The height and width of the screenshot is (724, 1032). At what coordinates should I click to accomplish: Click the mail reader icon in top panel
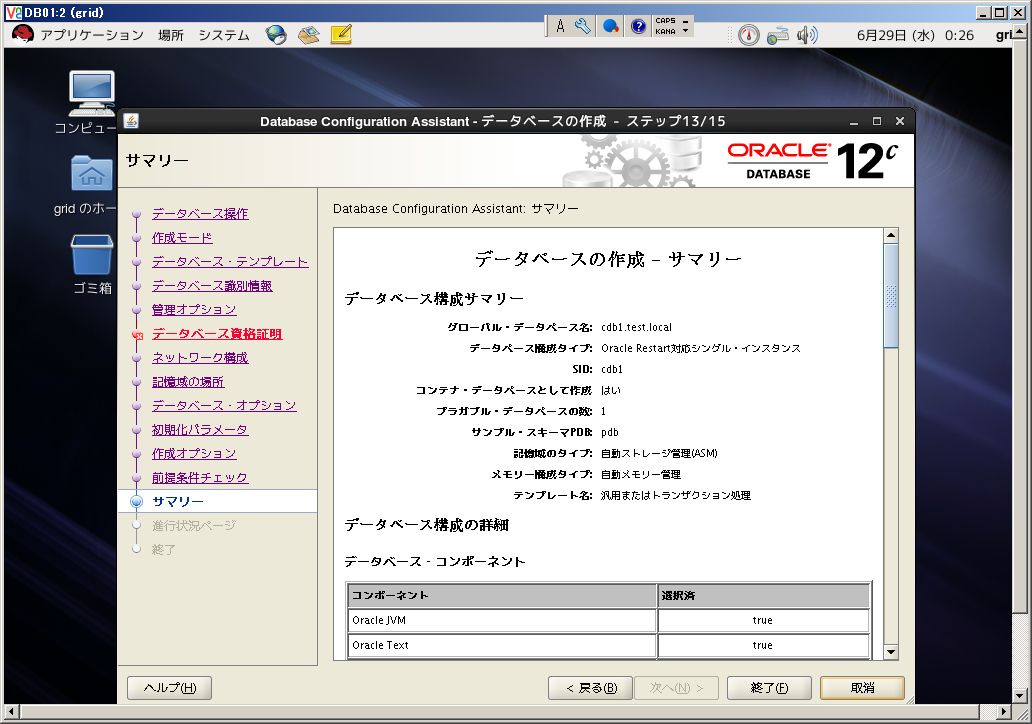pyautogui.click(x=309, y=35)
